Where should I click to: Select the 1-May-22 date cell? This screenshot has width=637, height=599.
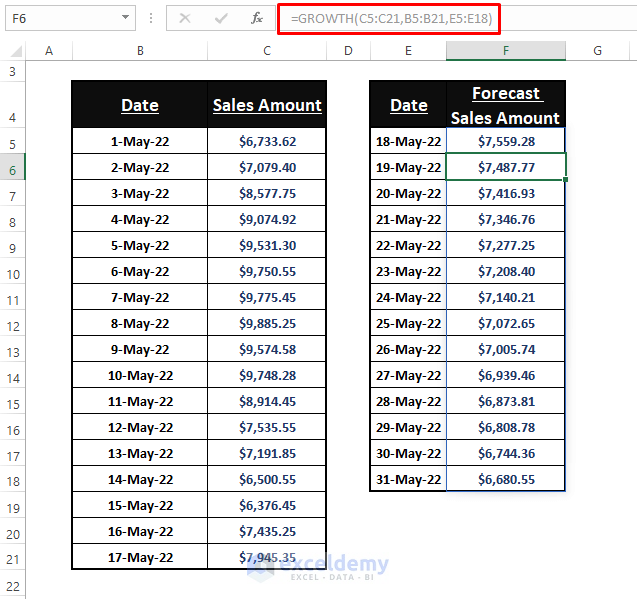[x=140, y=142]
